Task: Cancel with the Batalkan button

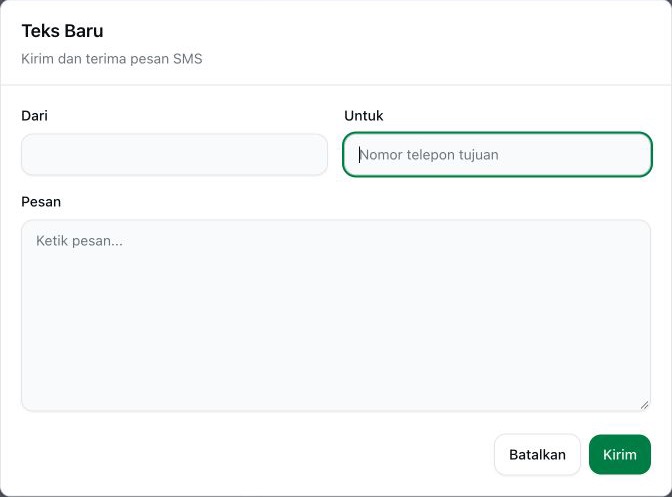Action: click(537, 455)
